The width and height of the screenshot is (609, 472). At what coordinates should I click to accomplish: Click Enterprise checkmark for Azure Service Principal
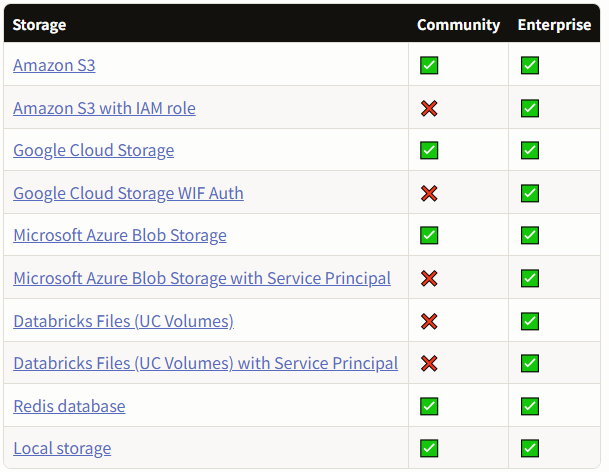530,278
